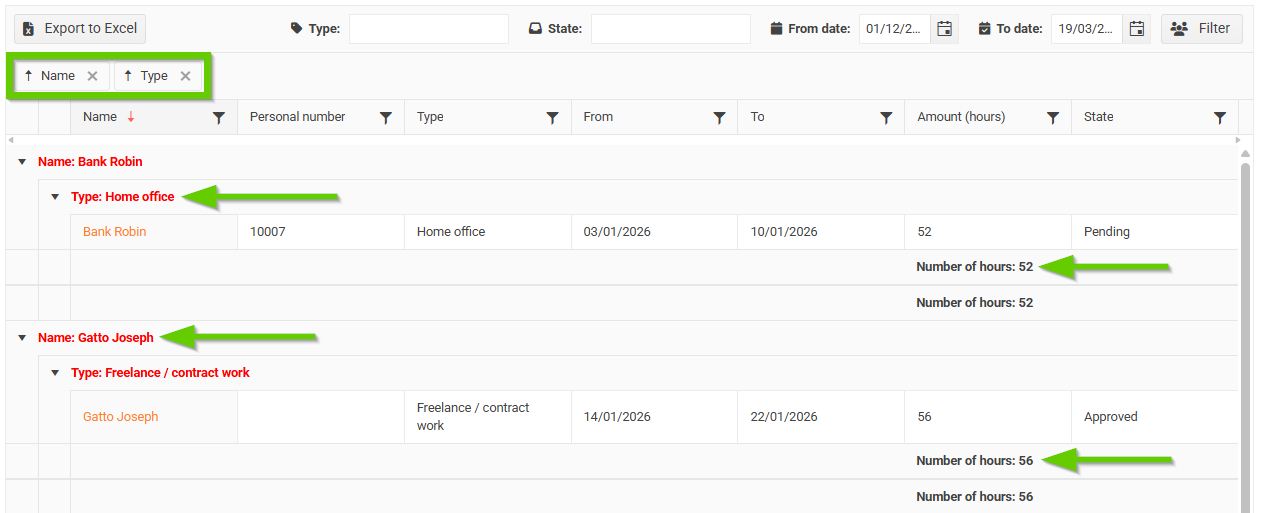Collapse Type: Freelance / contract work subgroup

55,373
